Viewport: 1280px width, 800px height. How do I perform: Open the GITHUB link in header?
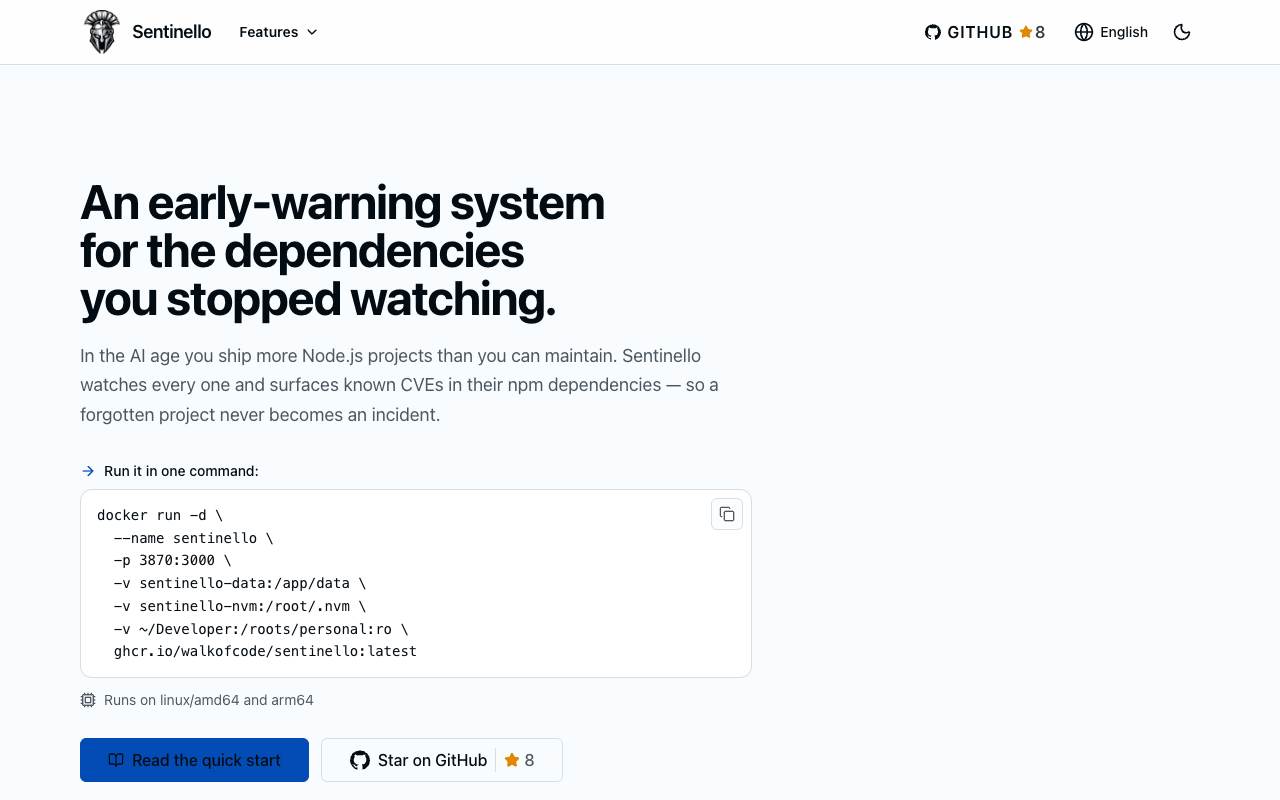coord(985,32)
